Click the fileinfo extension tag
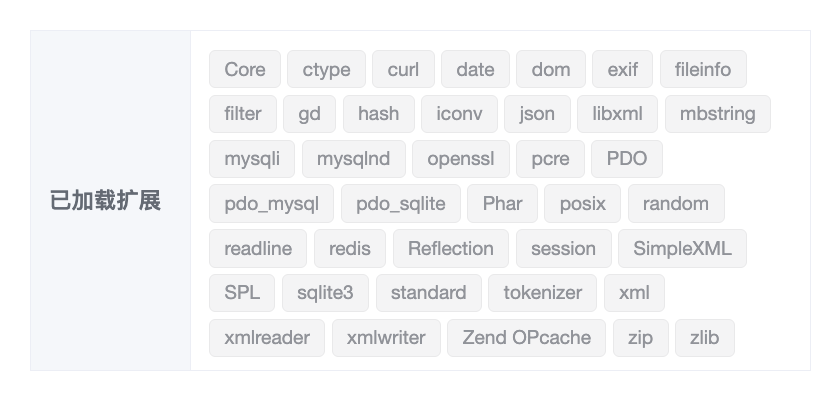 [703, 69]
